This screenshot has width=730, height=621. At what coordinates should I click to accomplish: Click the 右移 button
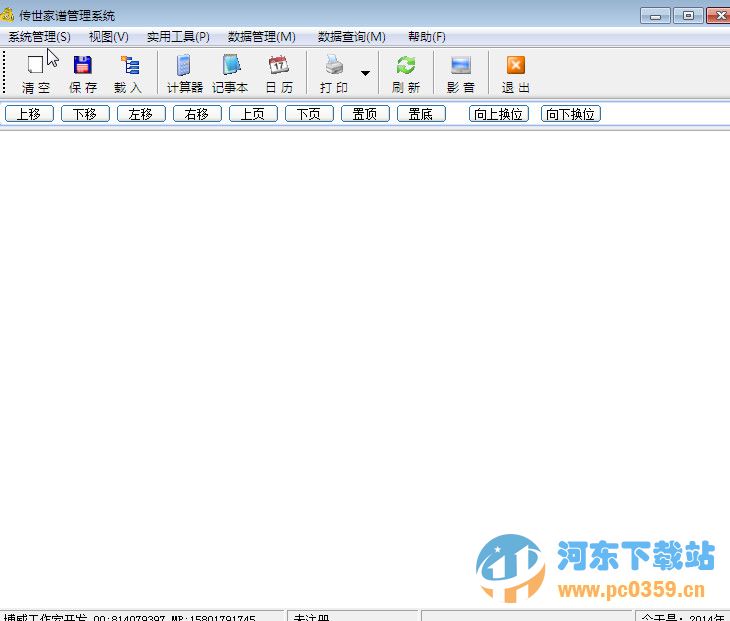(197, 114)
